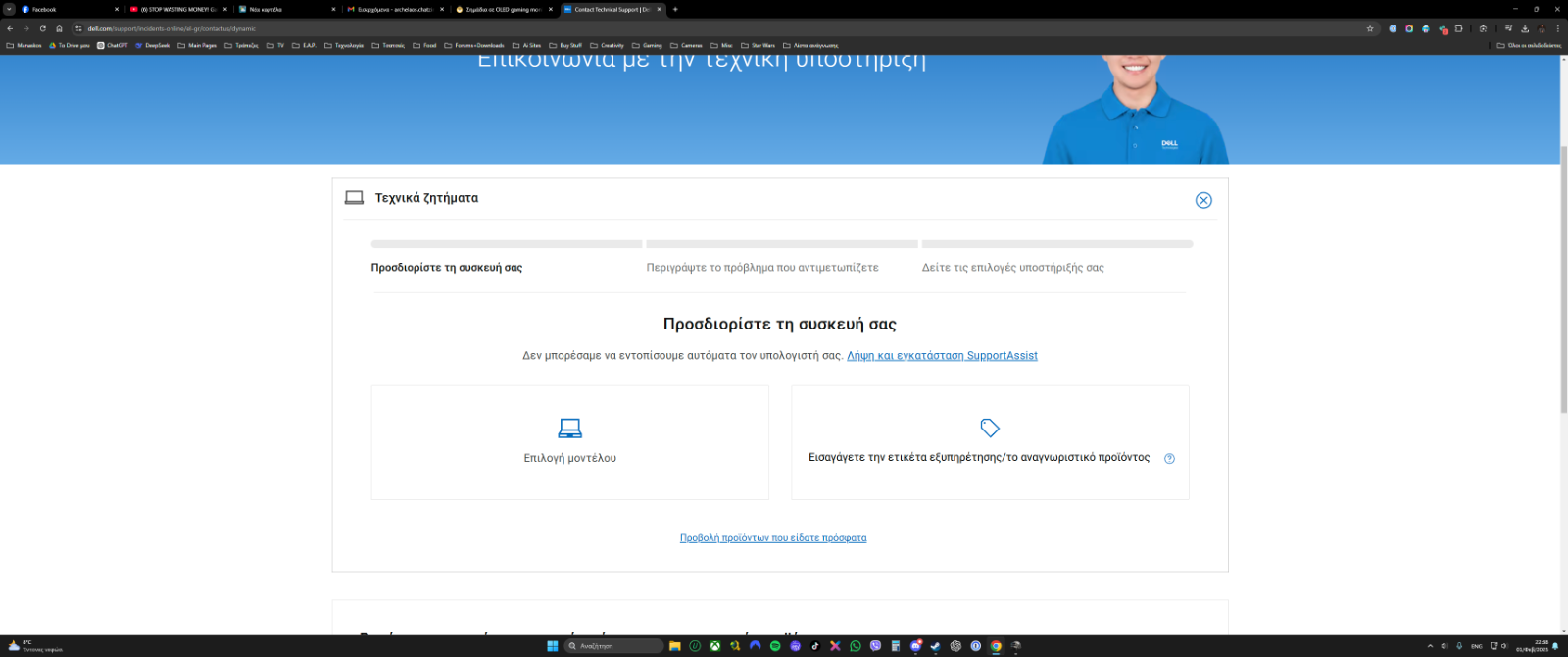
Task: Click the third progress bar segment
Action: pos(1057,244)
